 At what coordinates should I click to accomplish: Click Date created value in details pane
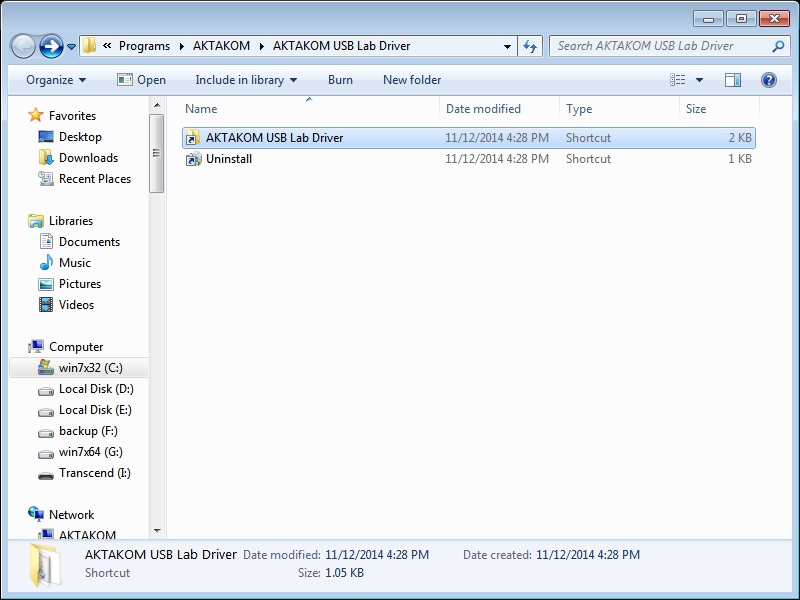point(588,555)
